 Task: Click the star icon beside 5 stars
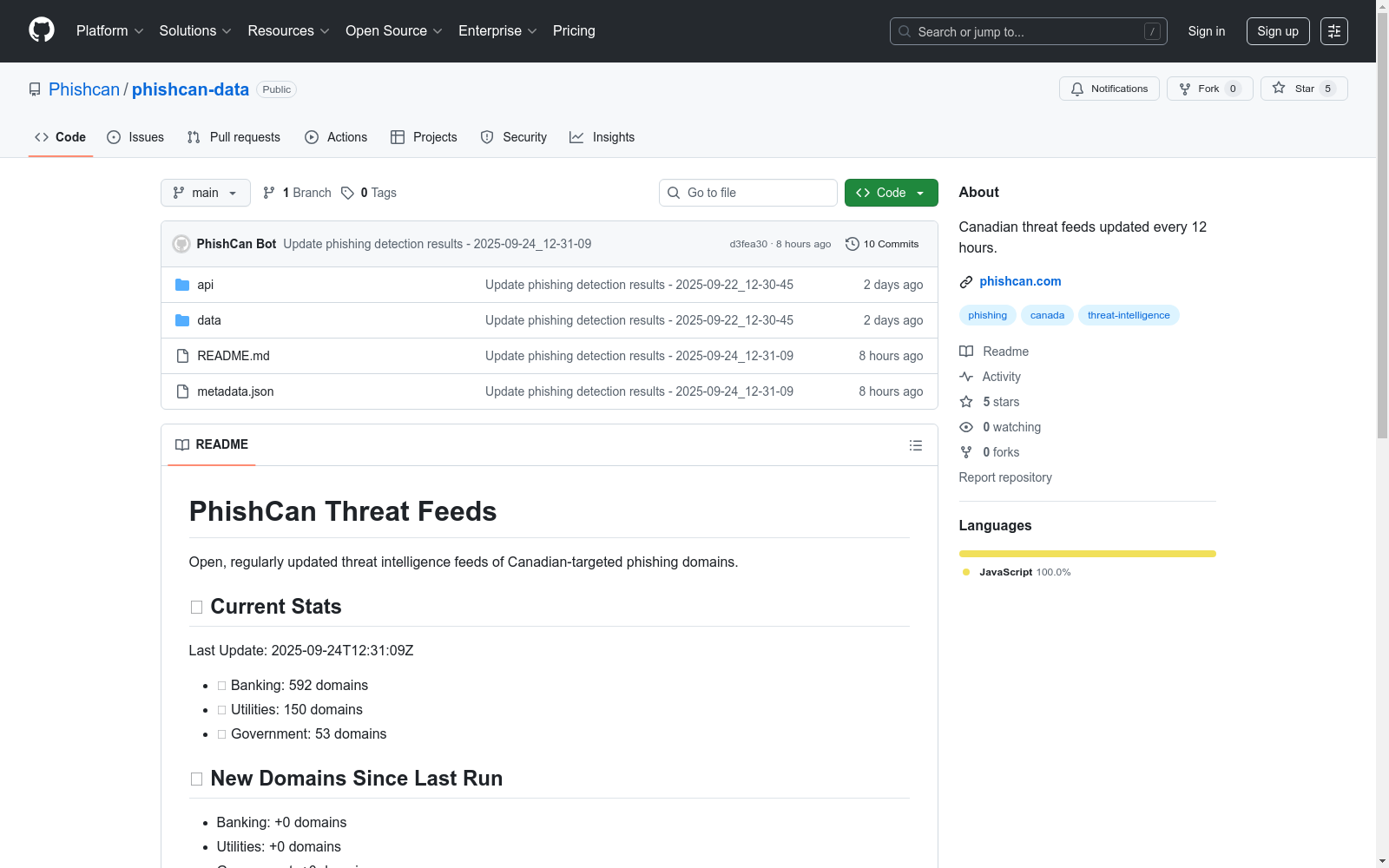click(x=966, y=402)
